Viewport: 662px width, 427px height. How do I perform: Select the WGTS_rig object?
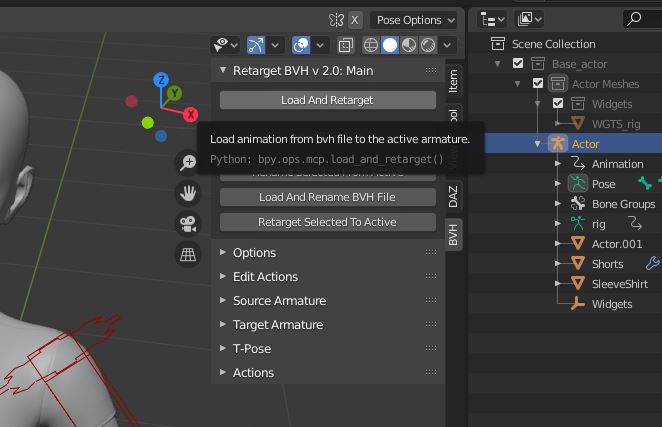coord(616,124)
